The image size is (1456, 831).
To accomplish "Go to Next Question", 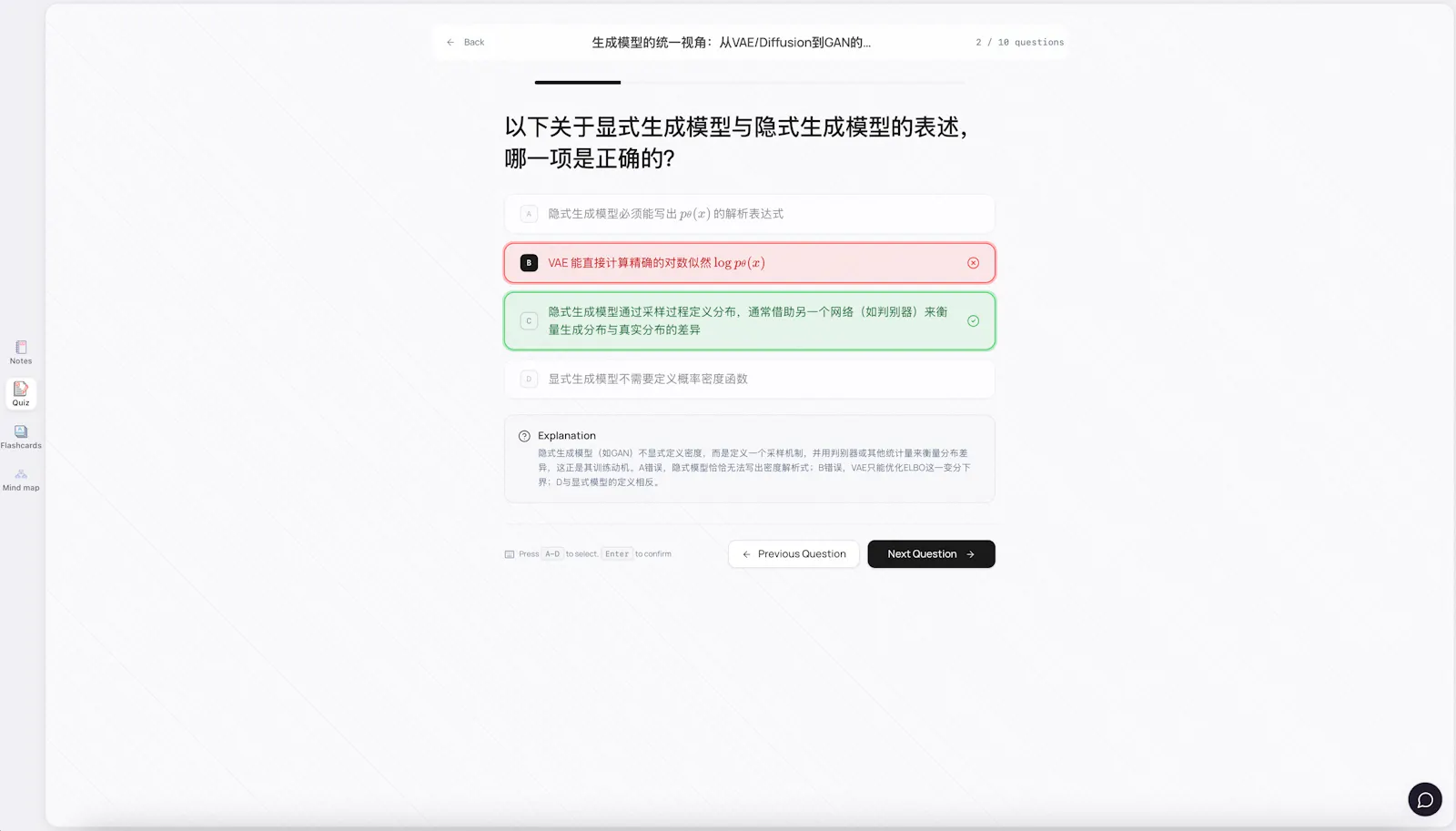I will coord(931,554).
